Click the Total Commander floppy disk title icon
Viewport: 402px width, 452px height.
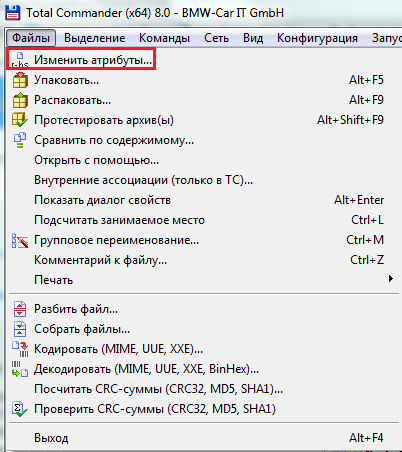pyautogui.click(x=13, y=12)
